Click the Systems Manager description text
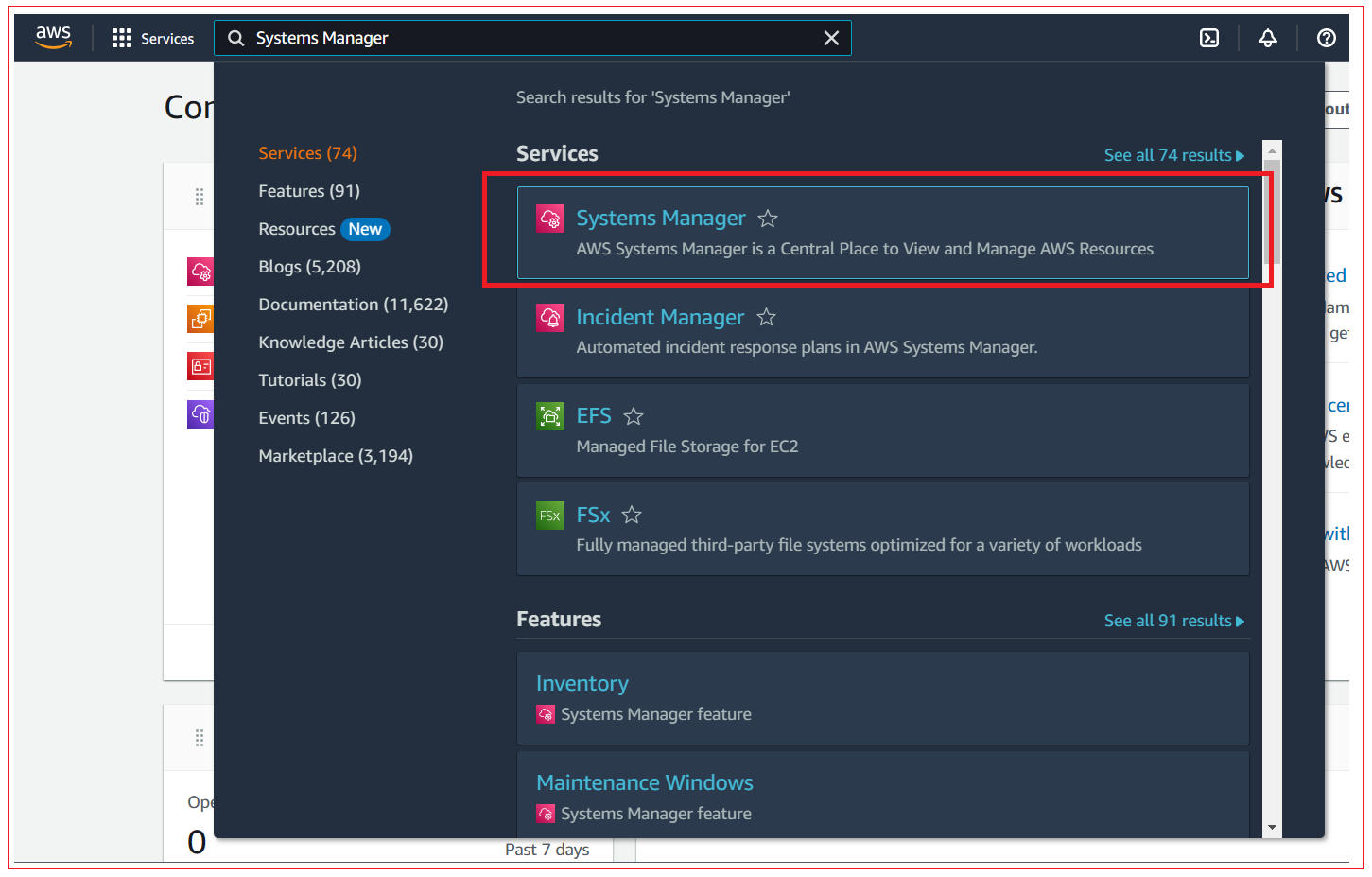Viewport: 1372px width, 877px height. point(865,249)
